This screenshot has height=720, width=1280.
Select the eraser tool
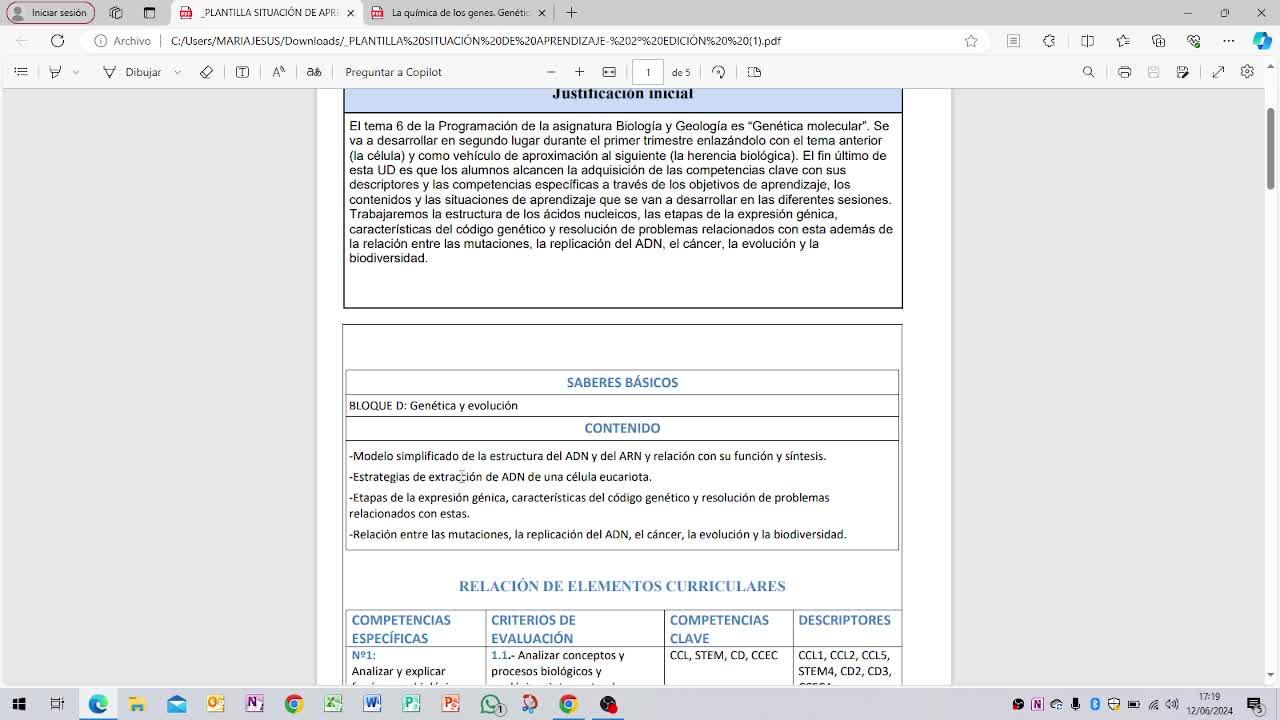click(206, 72)
